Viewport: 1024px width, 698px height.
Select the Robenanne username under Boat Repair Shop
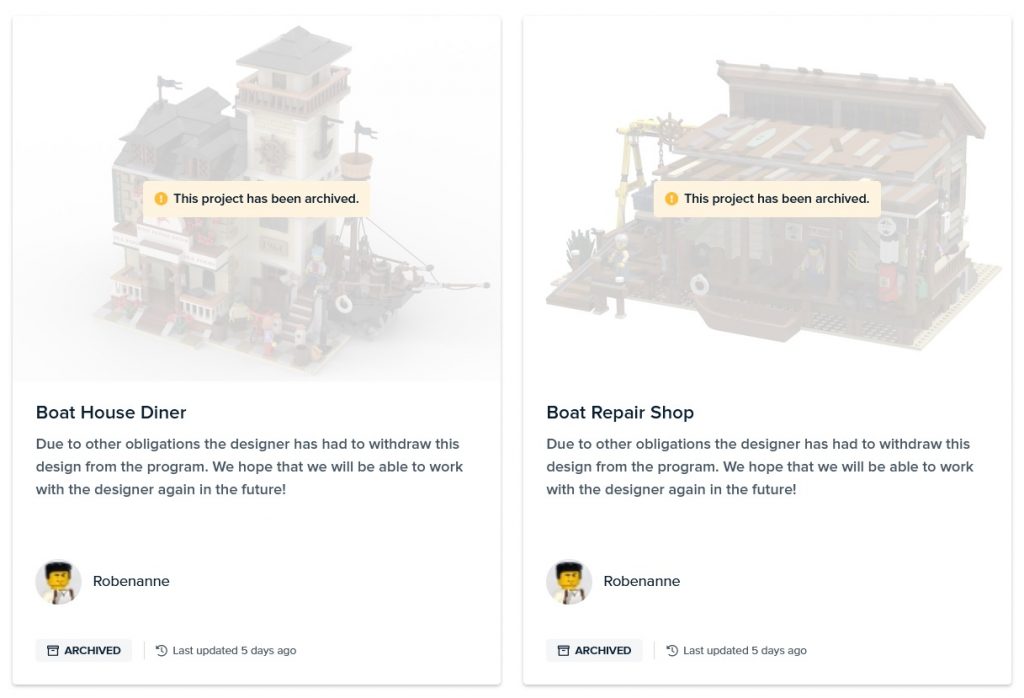coord(642,581)
